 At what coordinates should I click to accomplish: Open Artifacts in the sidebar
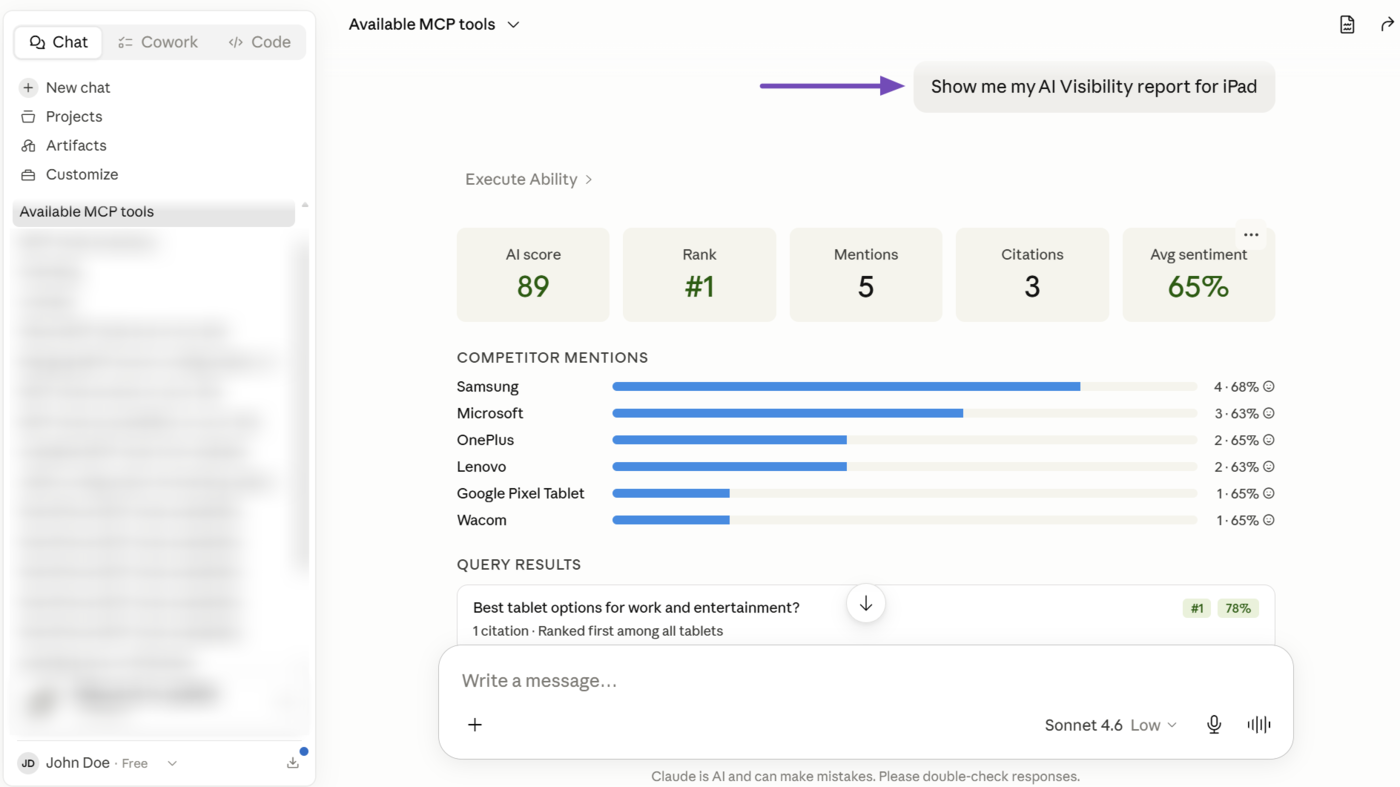[x=76, y=146]
